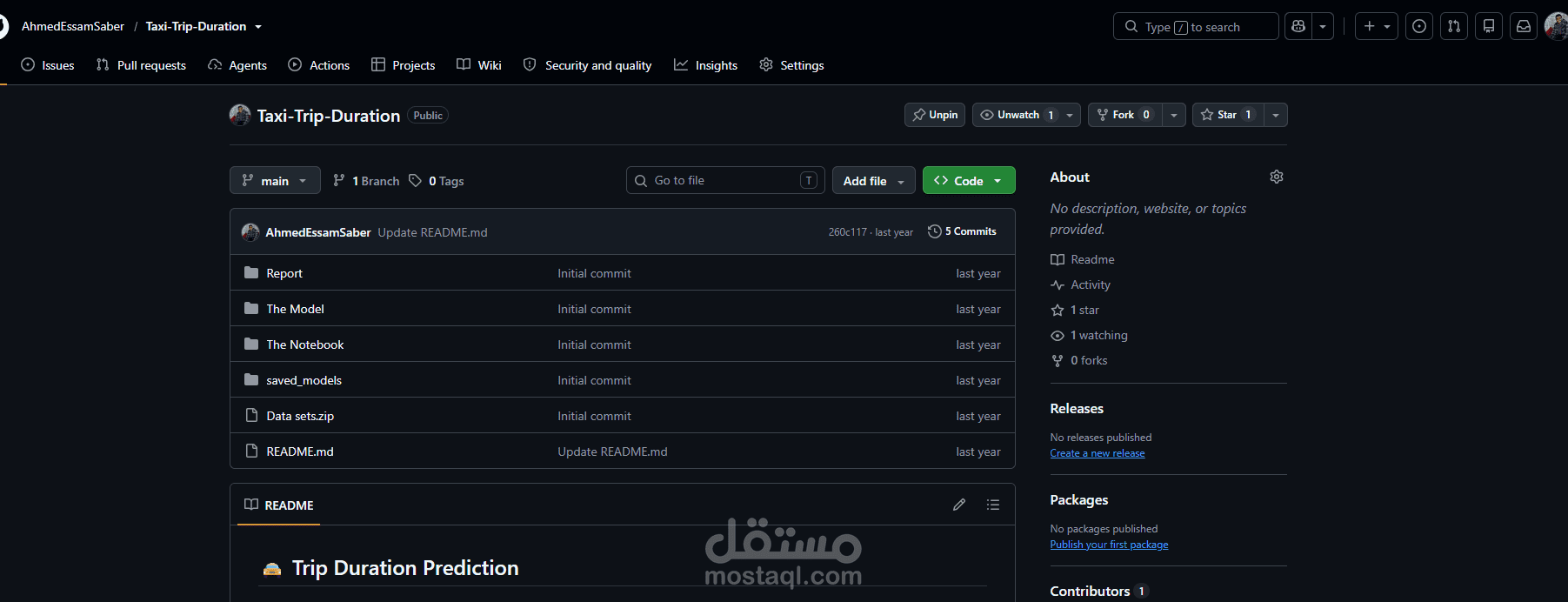1568x602 pixels.
Task: Click Publish your first package link
Action: [x=1109, y=545]
